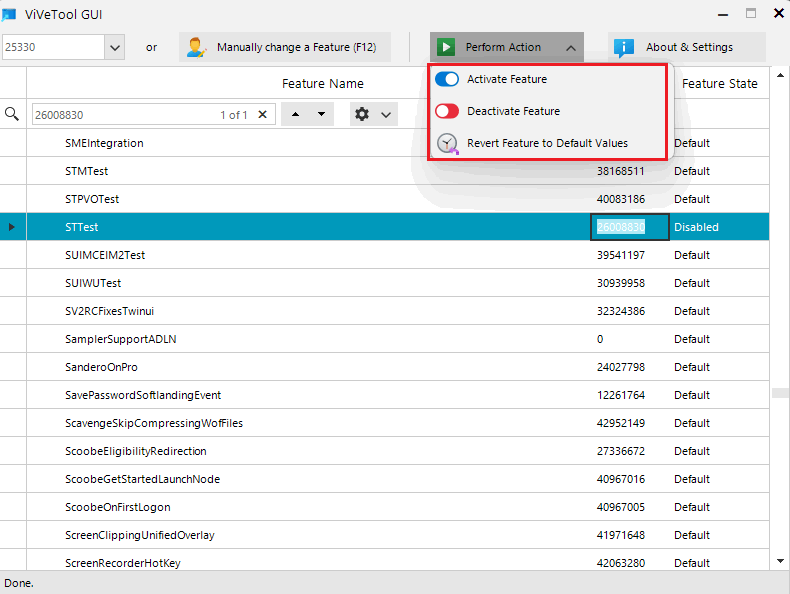Click the scrollbar up arrow

pyautogui.click(x=780, y=76)
